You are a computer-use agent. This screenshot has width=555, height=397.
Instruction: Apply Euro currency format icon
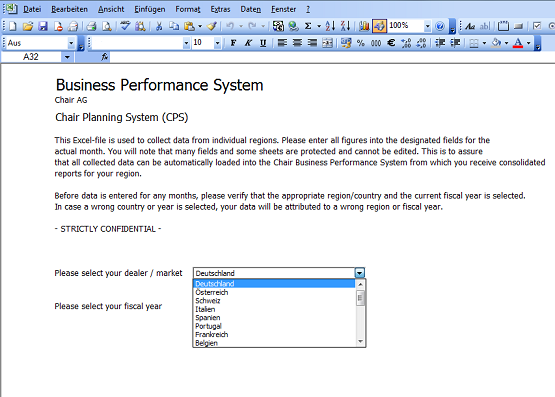coord(391,43)
